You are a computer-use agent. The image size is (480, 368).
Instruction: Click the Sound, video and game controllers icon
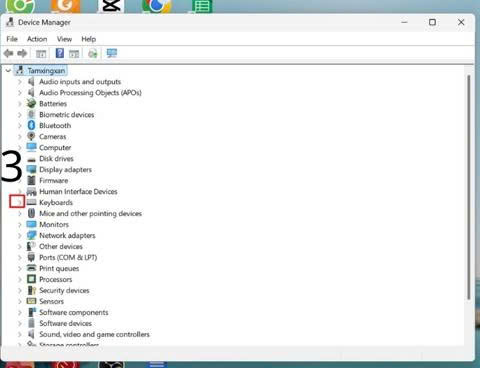31,334
